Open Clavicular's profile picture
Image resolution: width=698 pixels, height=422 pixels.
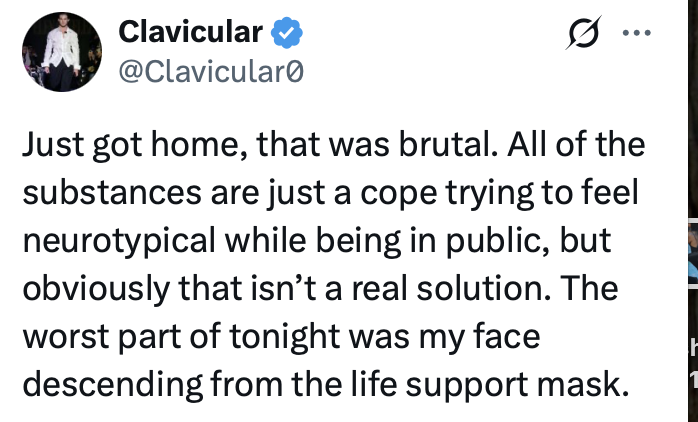61,53
